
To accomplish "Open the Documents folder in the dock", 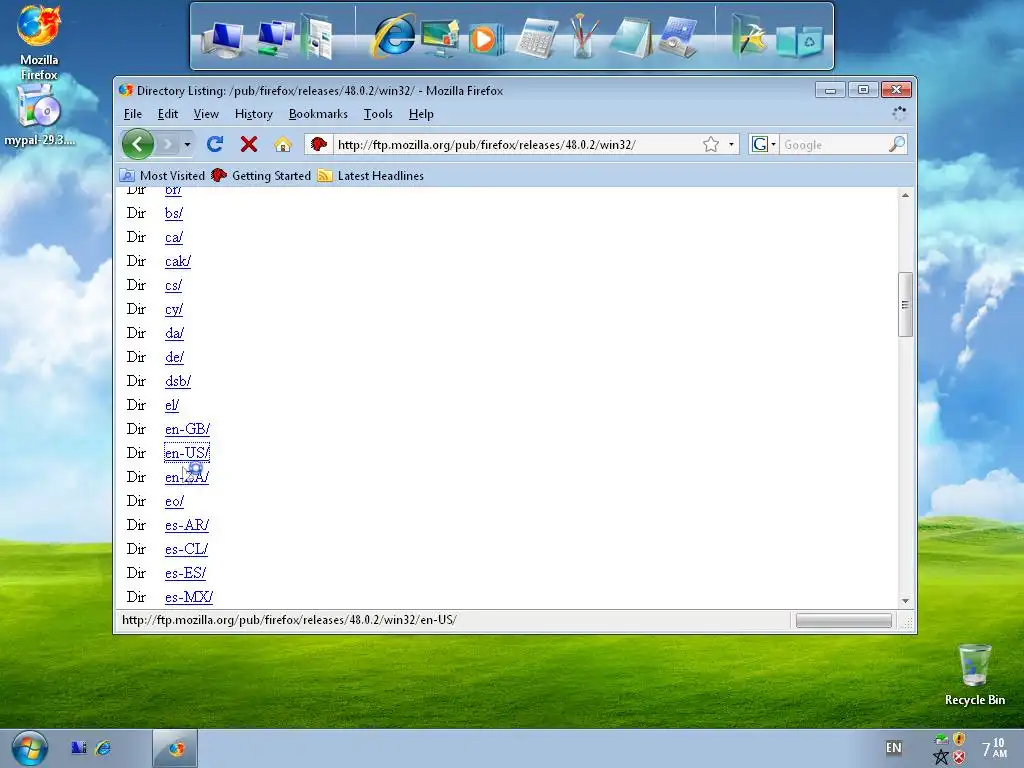I will tap(318, 38).
